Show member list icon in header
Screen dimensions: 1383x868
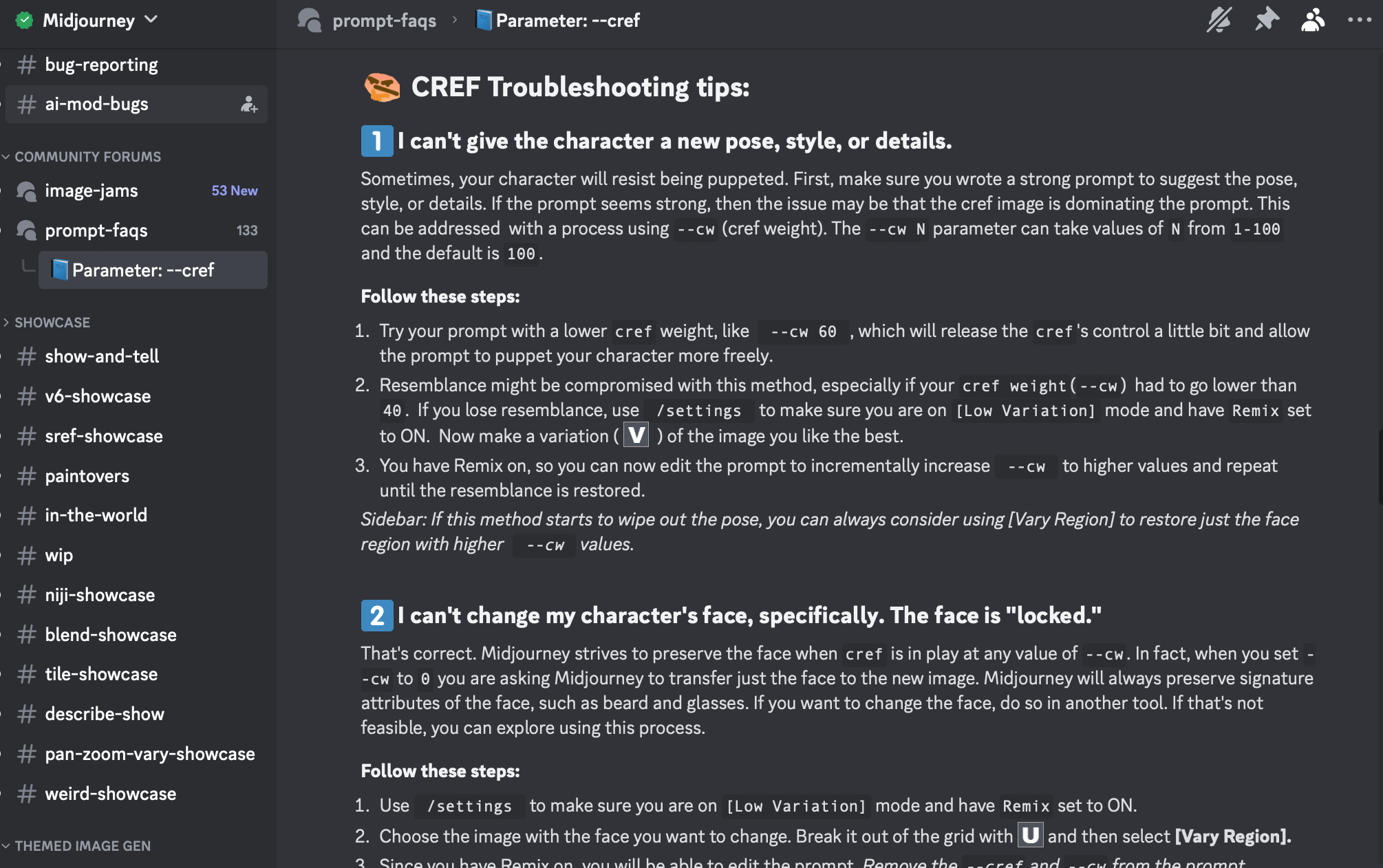pyautogui.click(x=1313, y=20)
